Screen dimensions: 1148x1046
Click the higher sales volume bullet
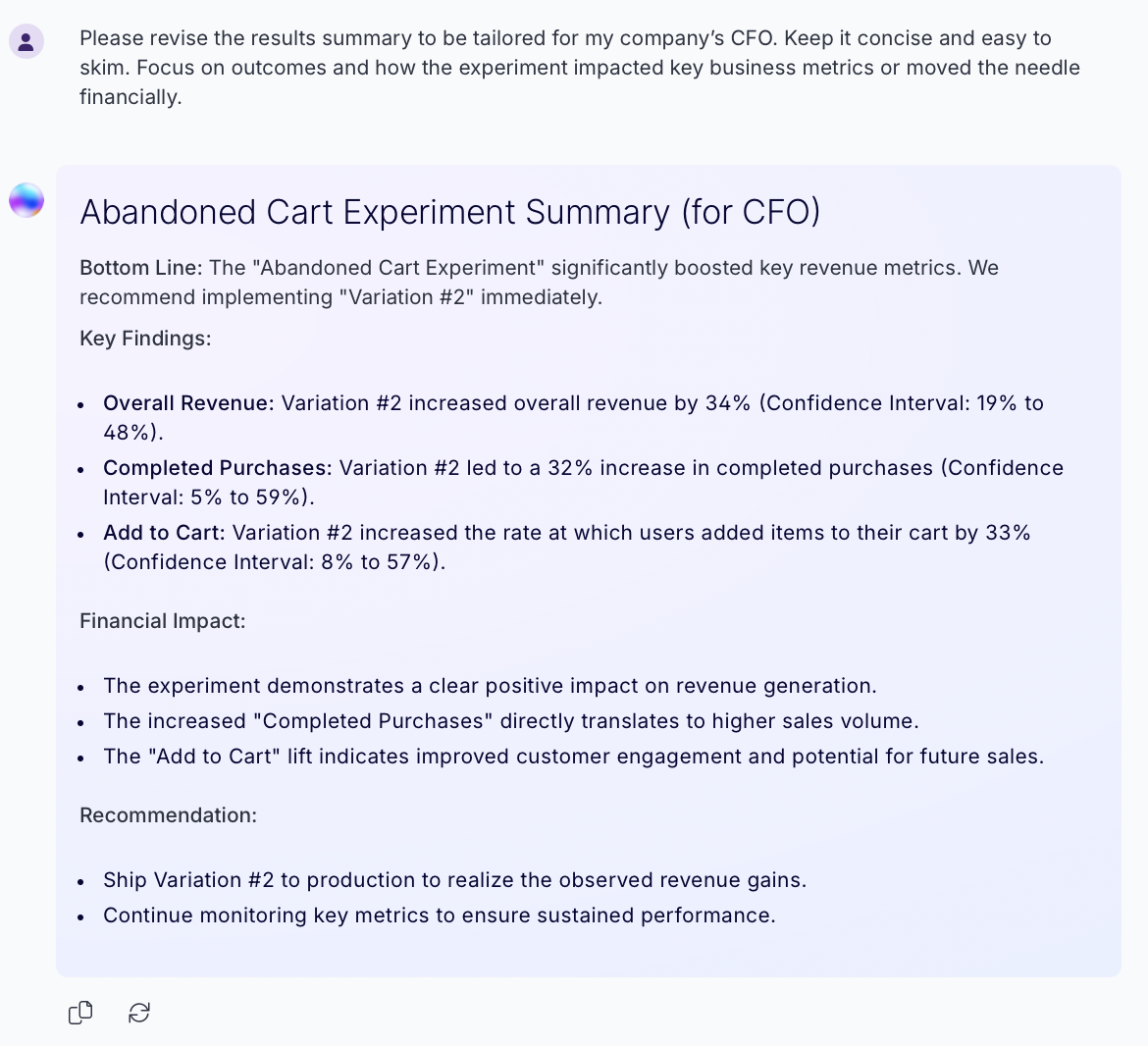pyautogui.click(x=510, y=721)
